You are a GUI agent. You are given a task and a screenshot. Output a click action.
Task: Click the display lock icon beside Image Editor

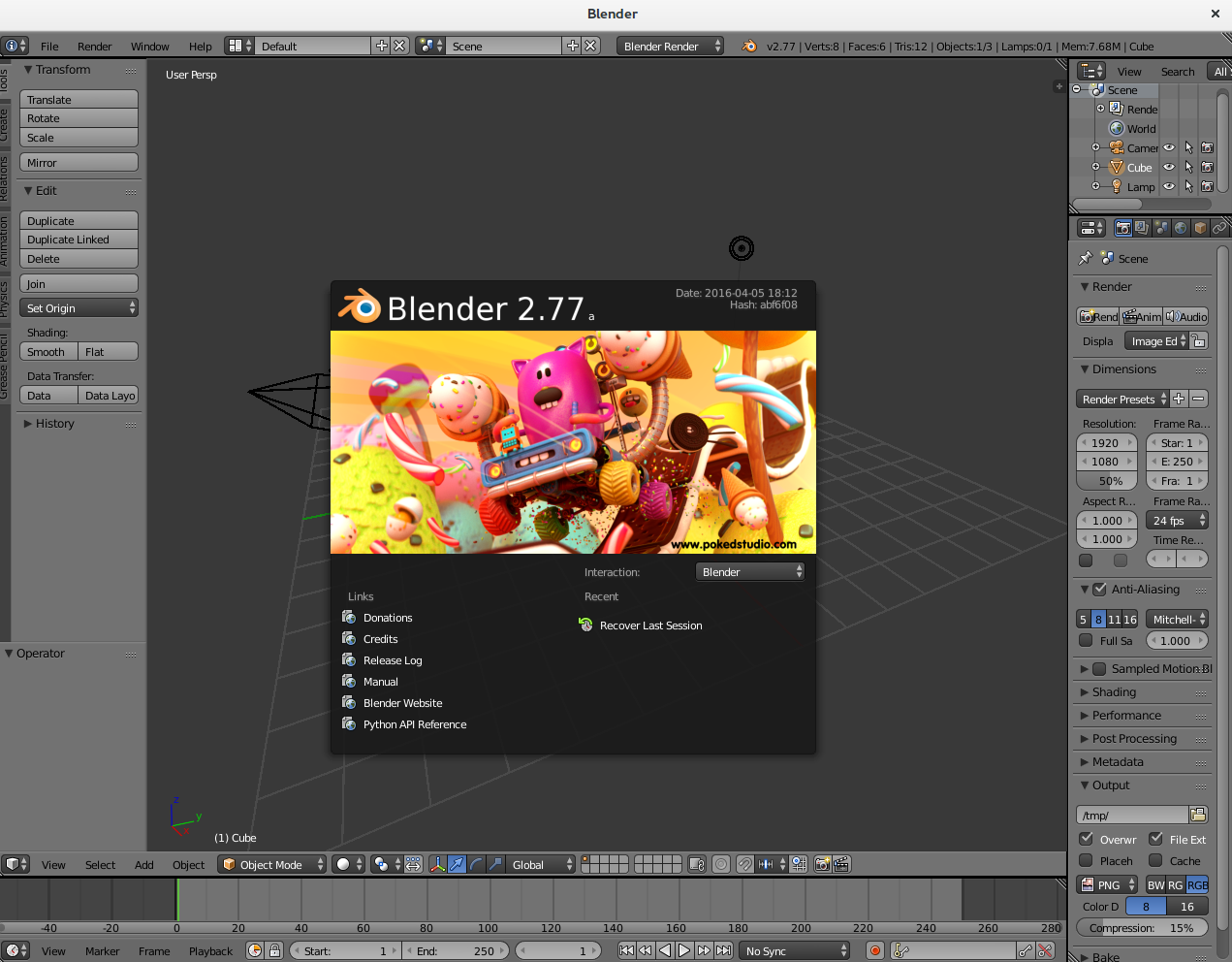(x=1199, y=341)
